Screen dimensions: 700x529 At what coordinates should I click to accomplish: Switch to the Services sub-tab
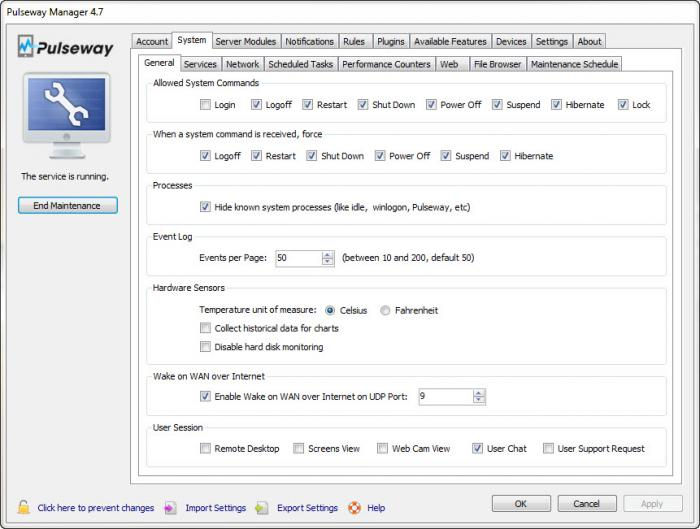pyautogui.click(x=200, y=64)
